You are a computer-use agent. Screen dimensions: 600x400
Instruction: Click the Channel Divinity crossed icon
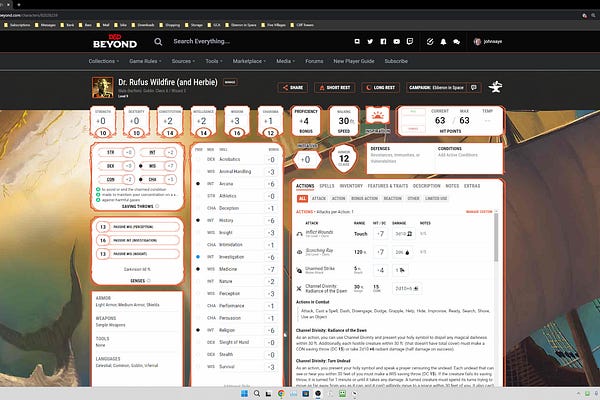pos(299,289)
